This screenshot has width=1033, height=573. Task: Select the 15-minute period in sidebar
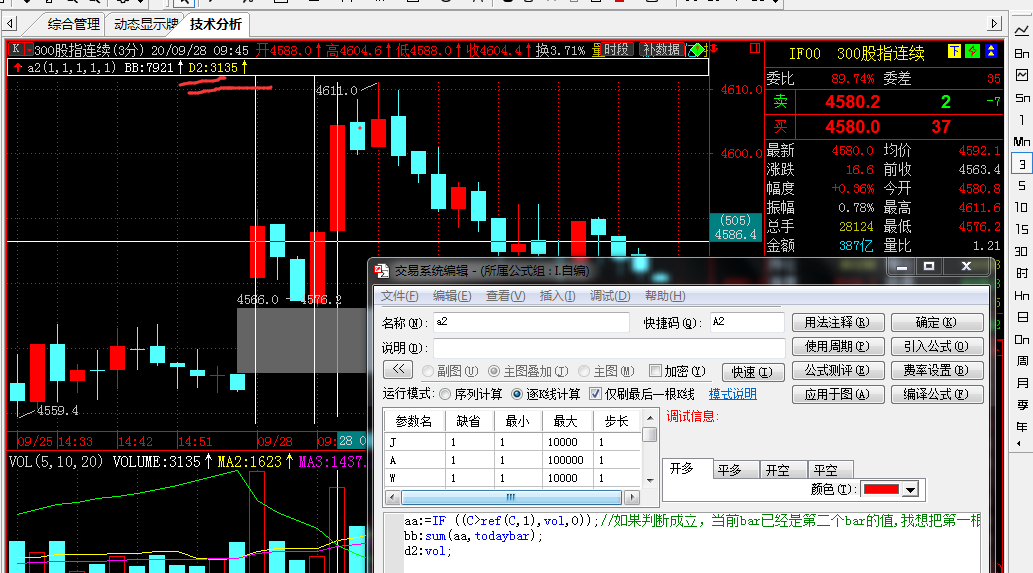pos(1022,229)
